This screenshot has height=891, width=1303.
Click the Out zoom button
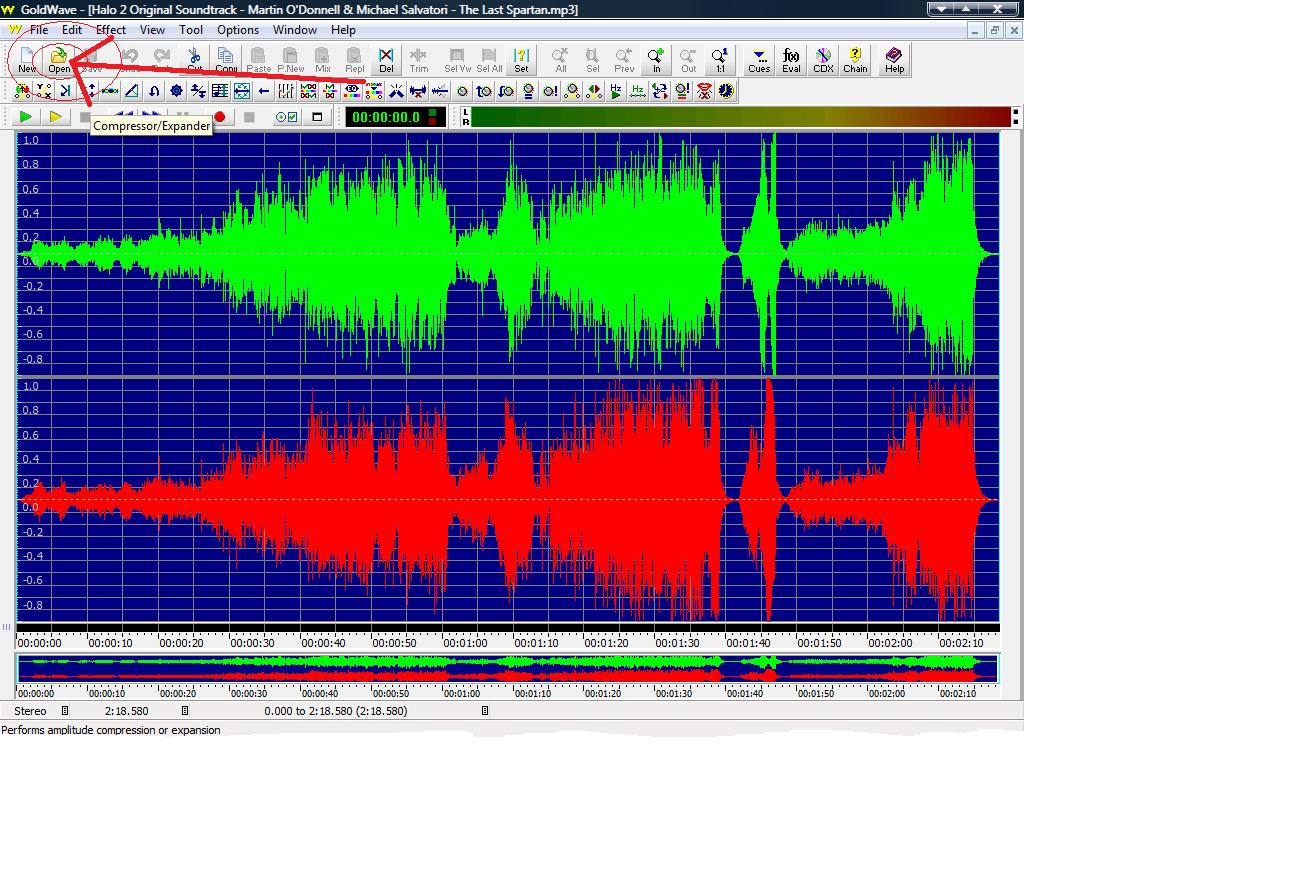coord(688,59)
